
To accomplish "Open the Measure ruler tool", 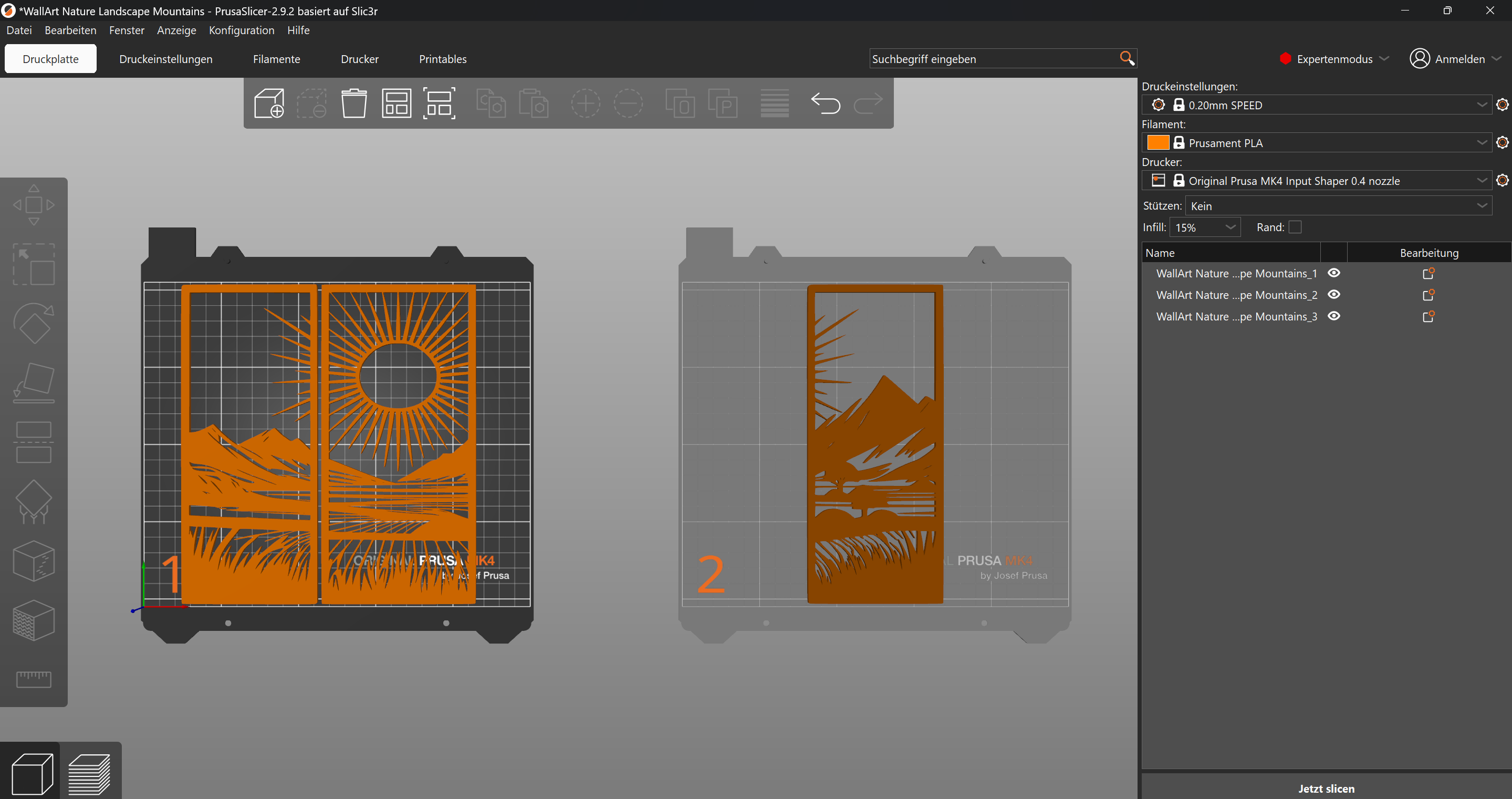I will [34, 679].
